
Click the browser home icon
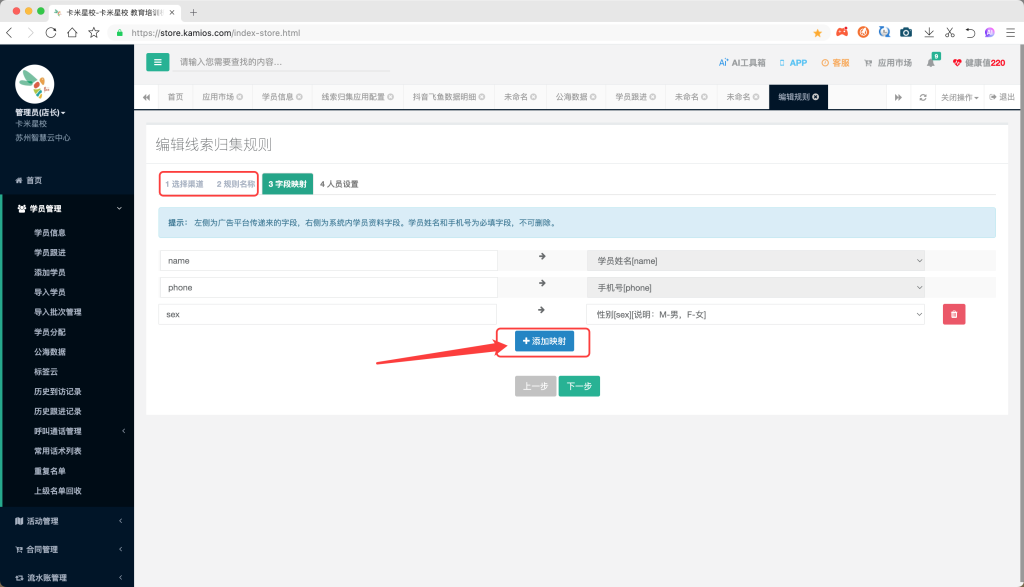[x=72, y=32]
